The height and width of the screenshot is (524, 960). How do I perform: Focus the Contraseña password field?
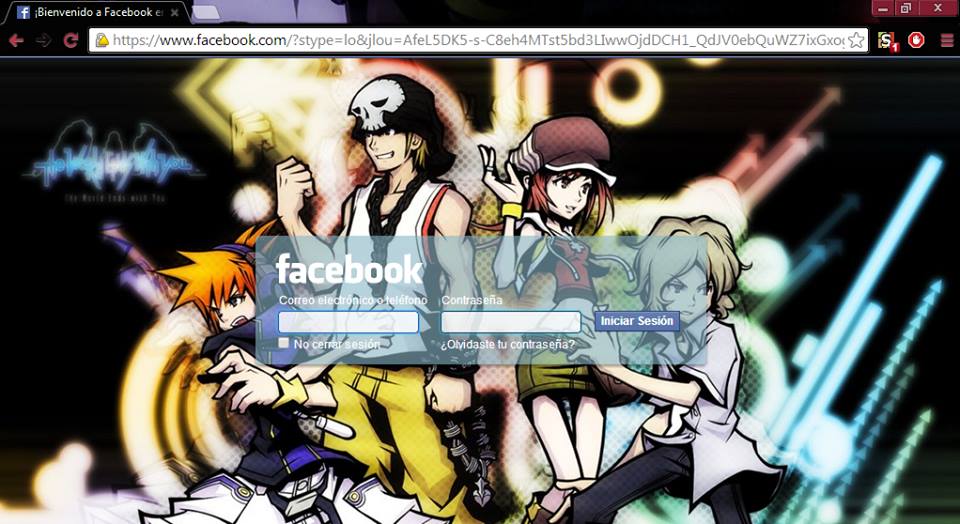click(511, 322)
